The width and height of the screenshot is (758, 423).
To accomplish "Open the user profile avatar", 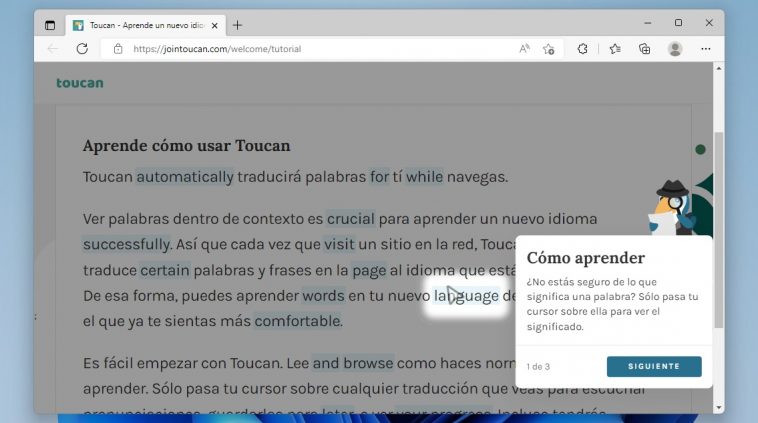I will [x=675, y=49].
